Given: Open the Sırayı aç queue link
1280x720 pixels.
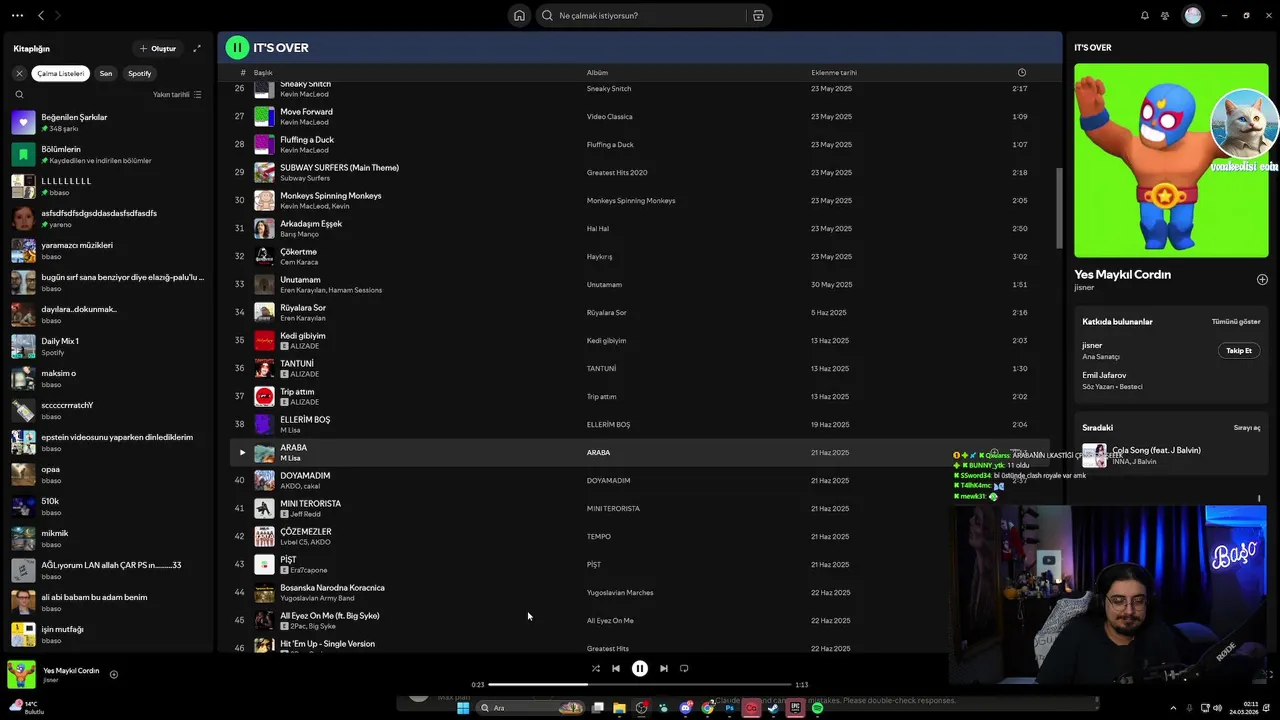Looking at the screenshot, I should 1247,428.
